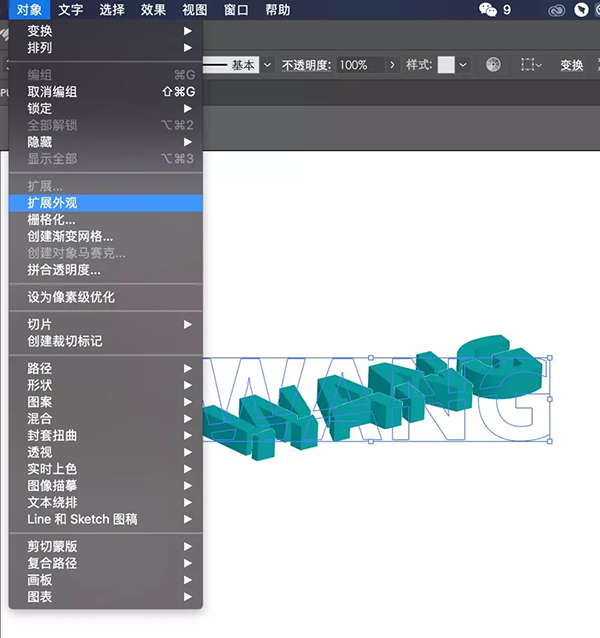Choose 创建裁切标记 menu item
Image resolution: width=600 pixels, height=638 pixels.
(x=105, y=341)
